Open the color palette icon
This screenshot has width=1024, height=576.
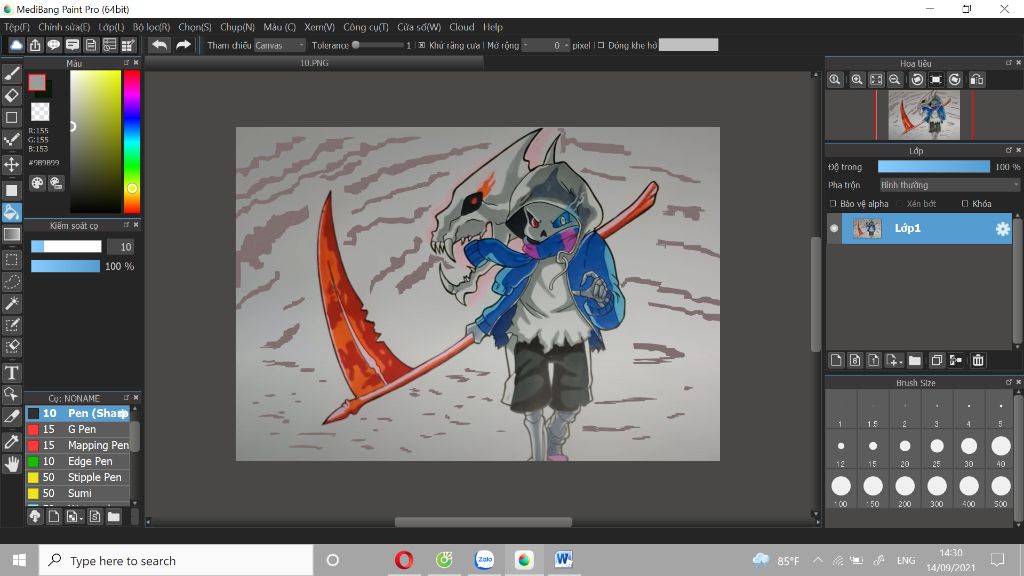click(37, 184)
